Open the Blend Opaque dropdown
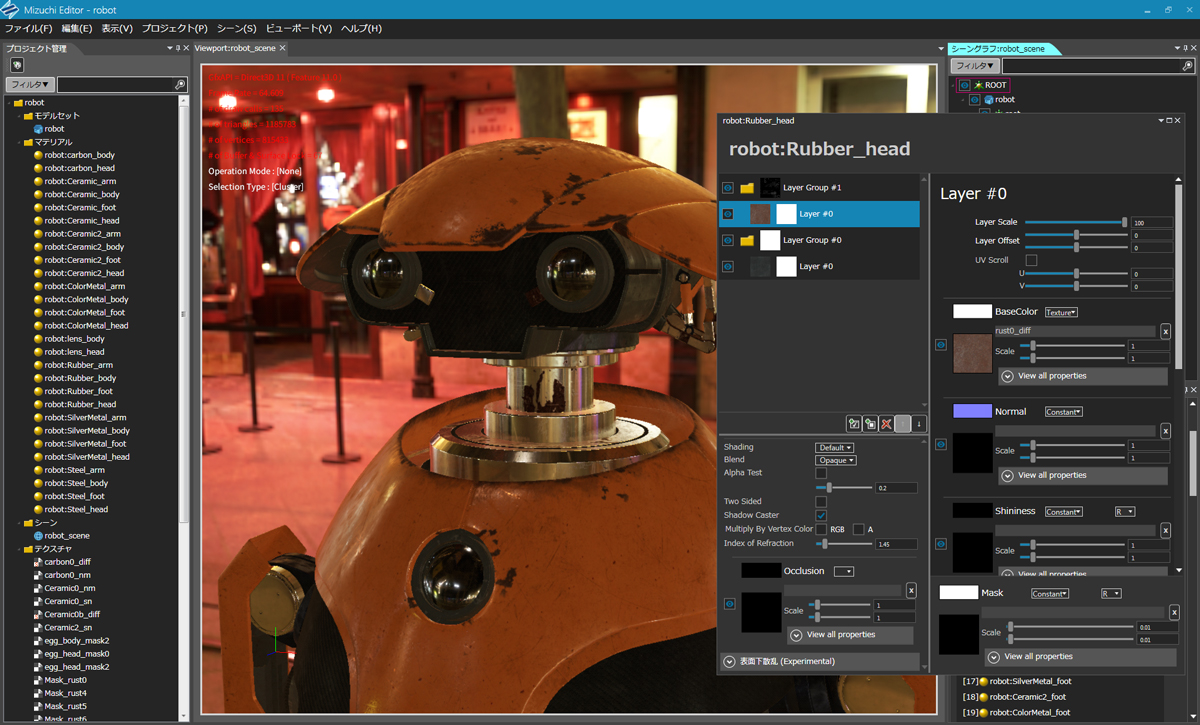1200x725 pixels. [836, 460]
